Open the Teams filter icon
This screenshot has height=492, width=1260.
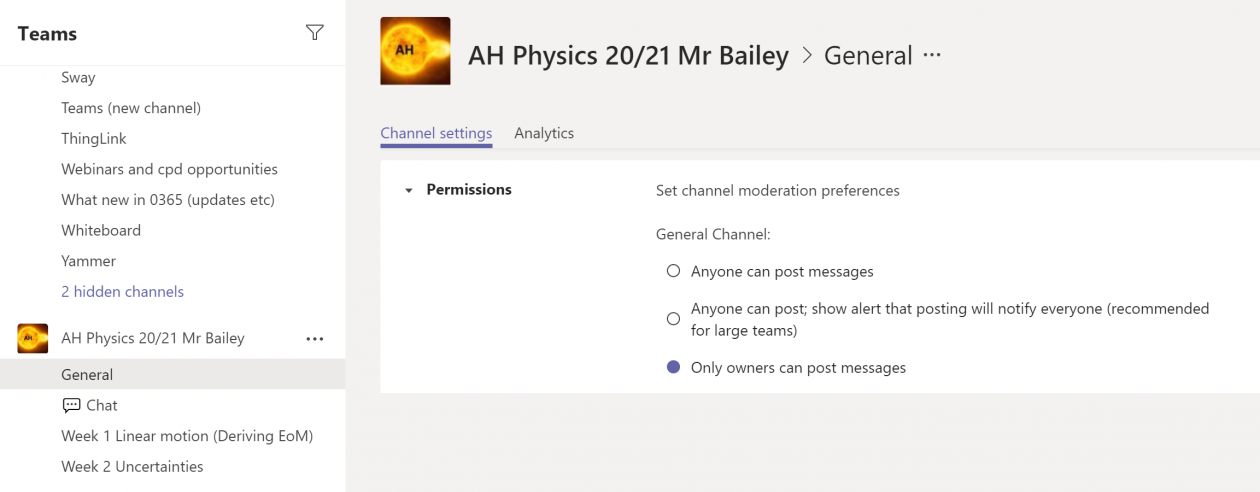click(x=314, y=33)
